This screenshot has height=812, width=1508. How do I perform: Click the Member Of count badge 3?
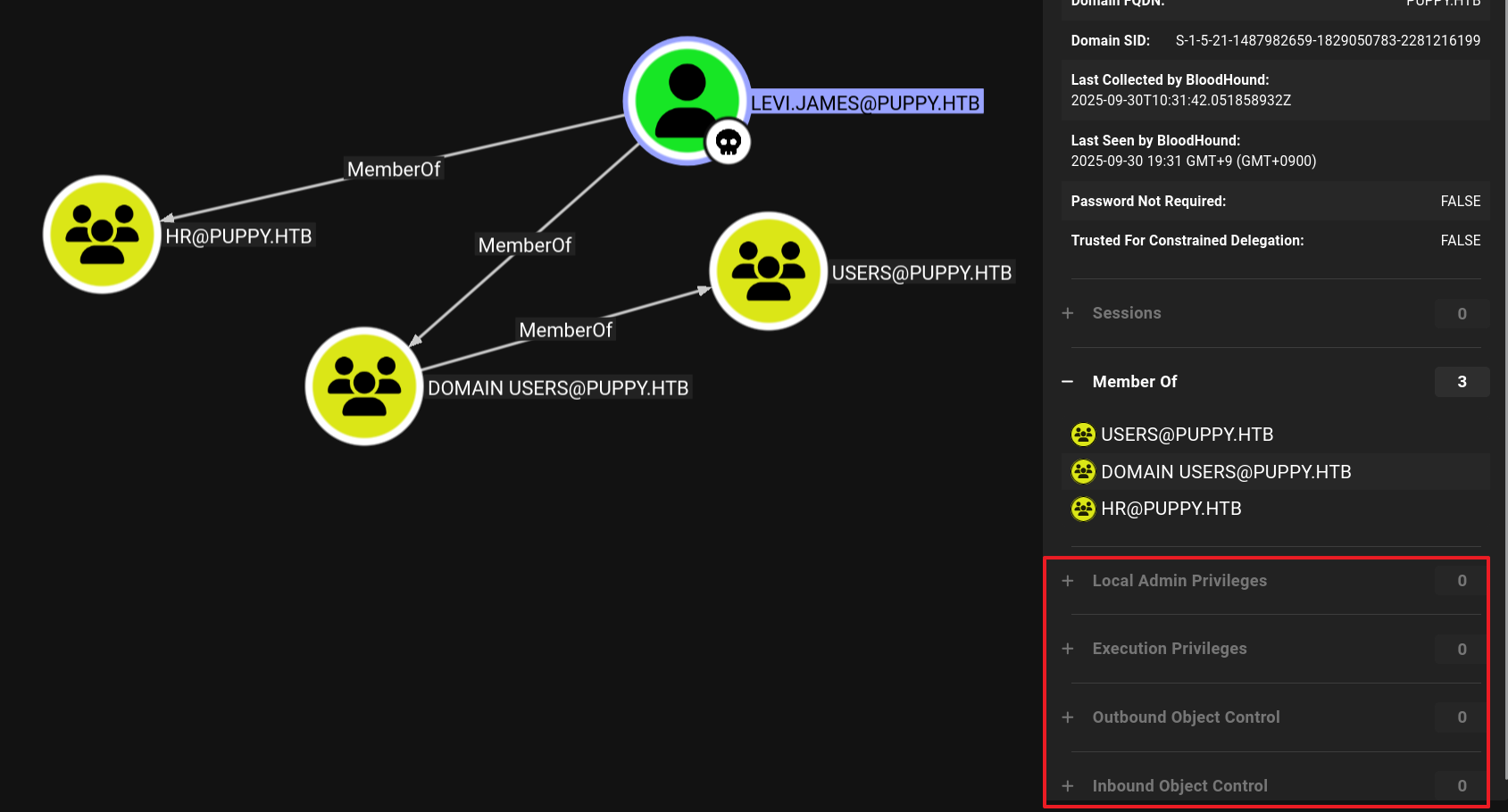point(1461,382)
